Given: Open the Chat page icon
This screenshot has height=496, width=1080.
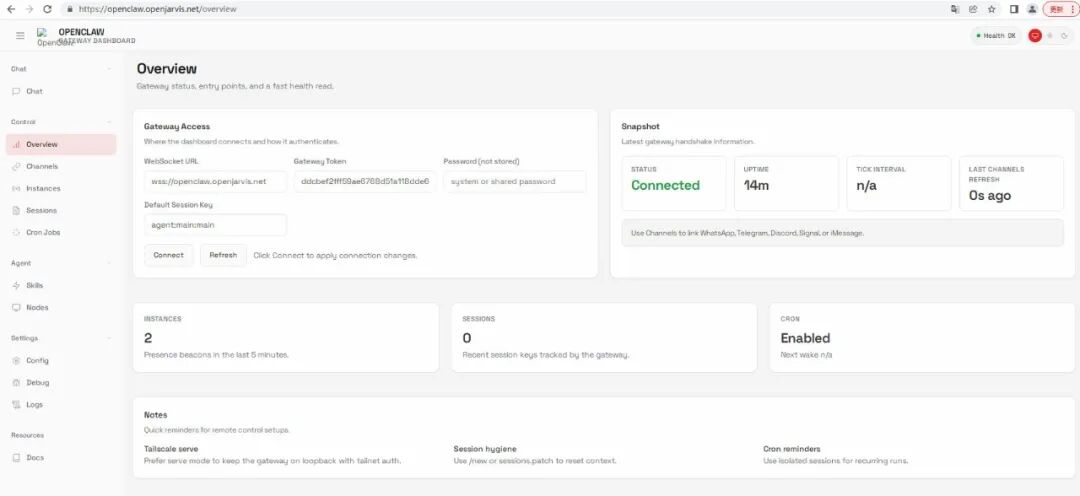Looking at the screenshot, I should [x=16, y=91].
